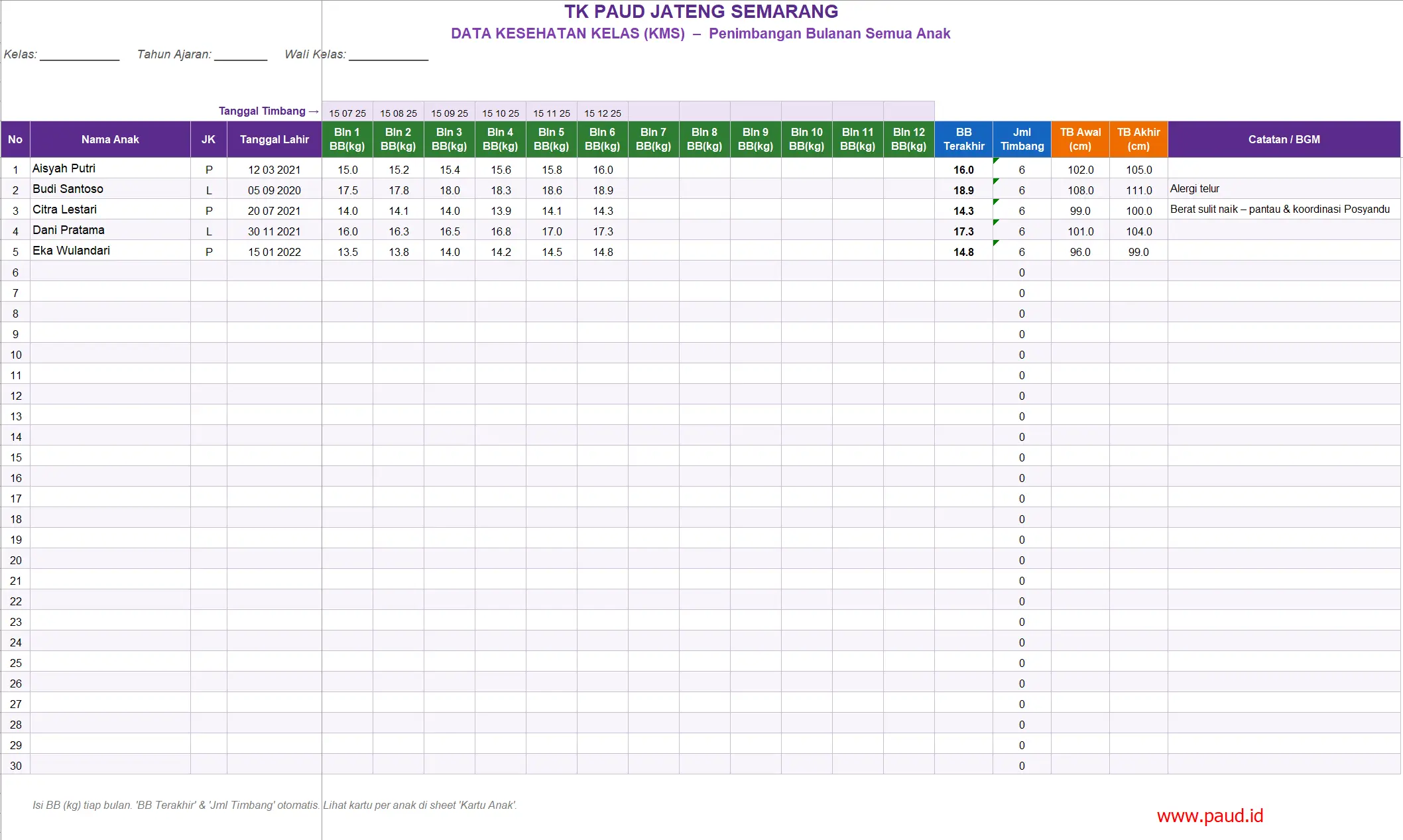
Task: Select birth date '15 01 2022'
Action: tap(274, 251)
